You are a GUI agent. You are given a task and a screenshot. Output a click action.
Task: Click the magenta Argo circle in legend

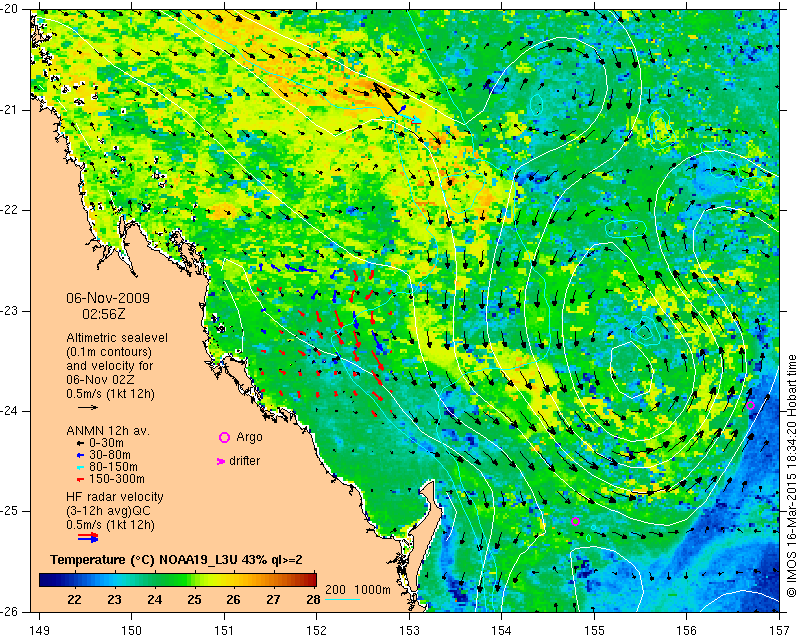[224, 437]
